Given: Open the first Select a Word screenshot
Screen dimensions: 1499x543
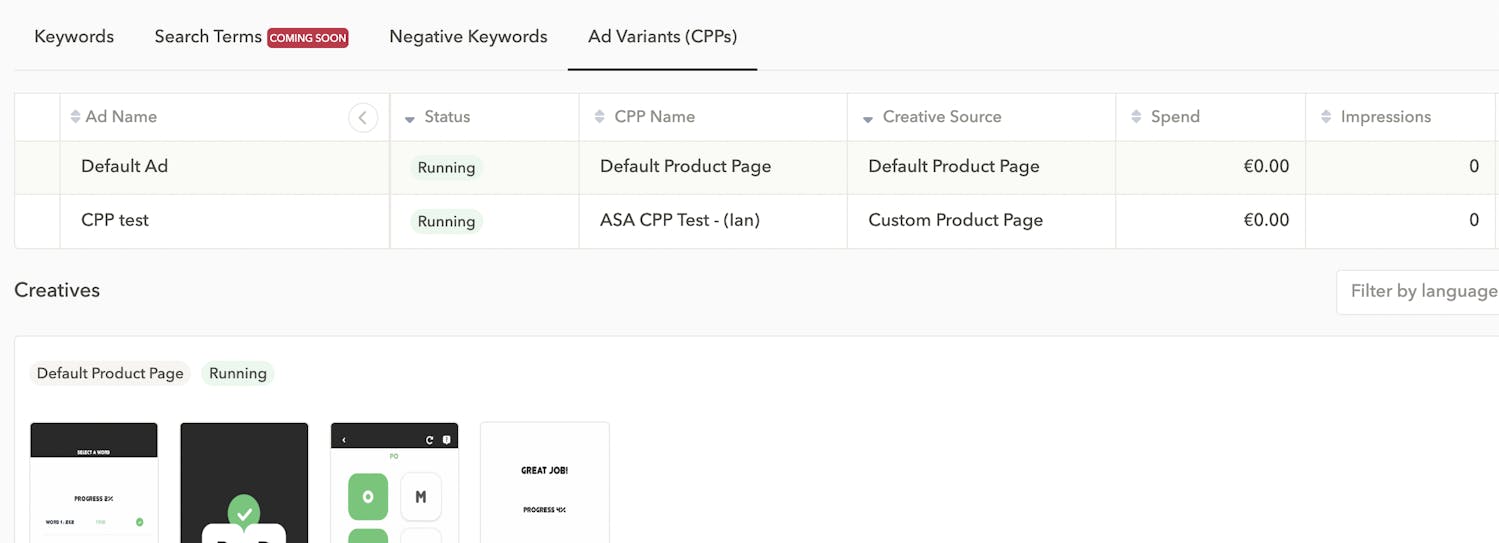Looking at the screenshot, I should [x=94, y=482].
